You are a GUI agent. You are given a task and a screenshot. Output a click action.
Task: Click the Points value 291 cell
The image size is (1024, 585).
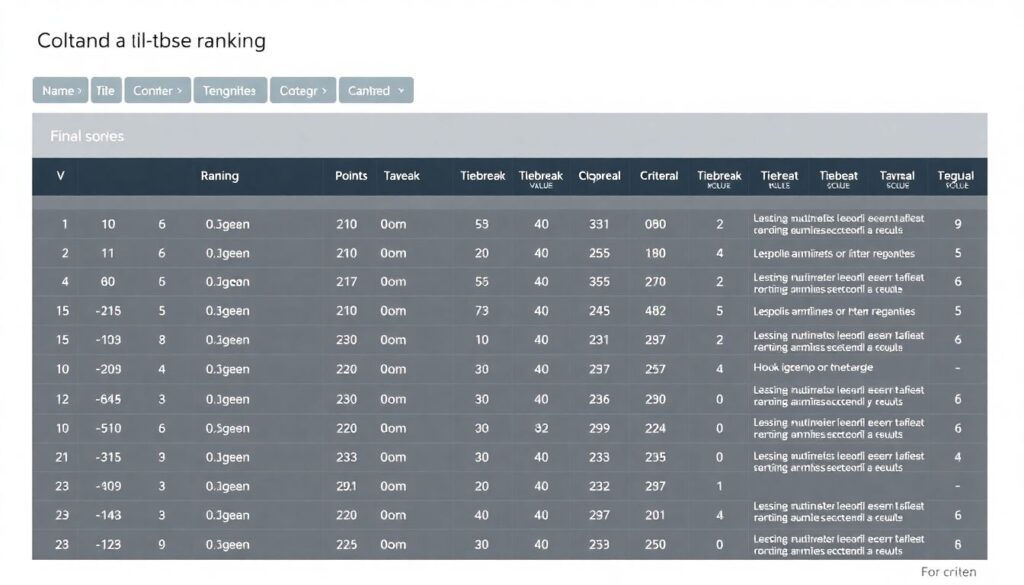point(346,487)
